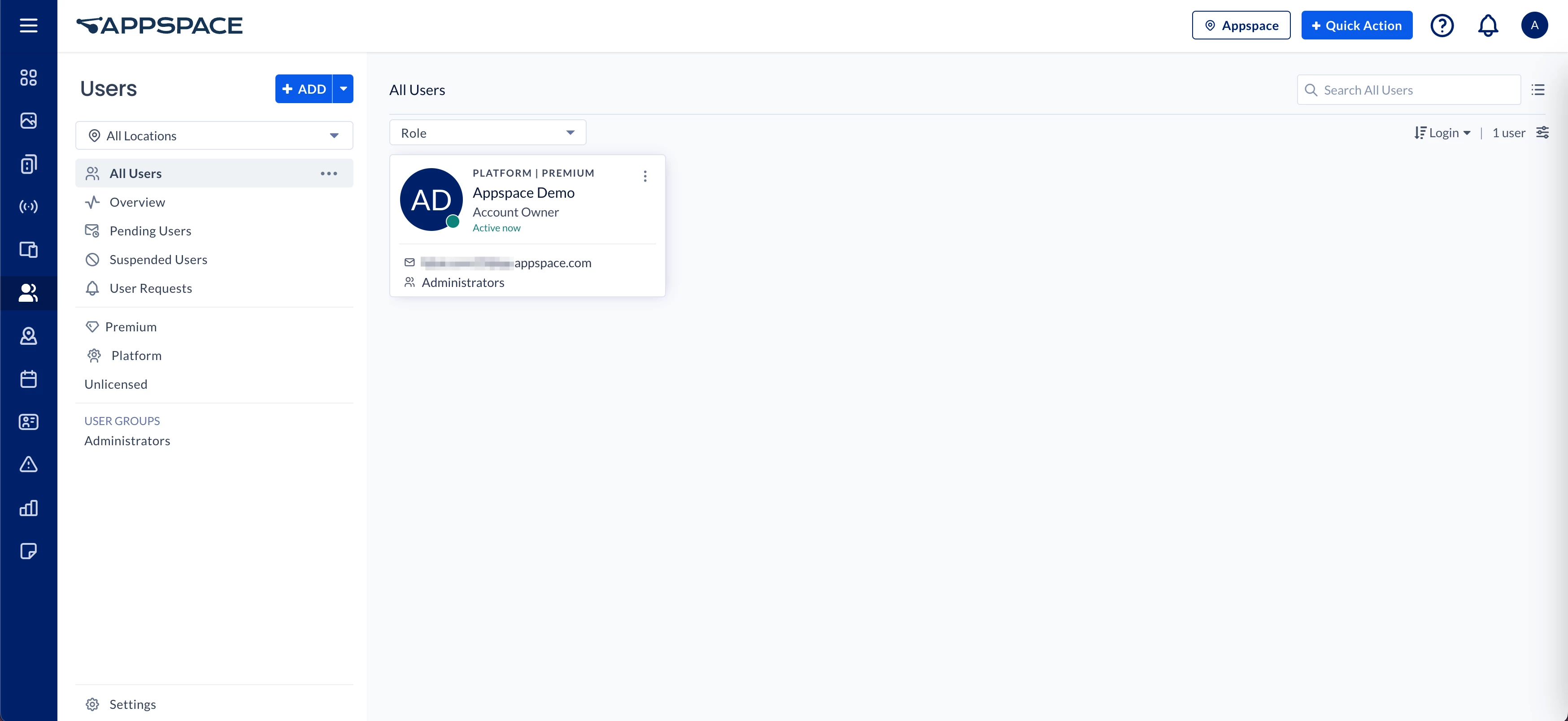Viewport: 1568px width, 721px height.
Task: Open the help question mark icon
Action: pos(1442,26)
